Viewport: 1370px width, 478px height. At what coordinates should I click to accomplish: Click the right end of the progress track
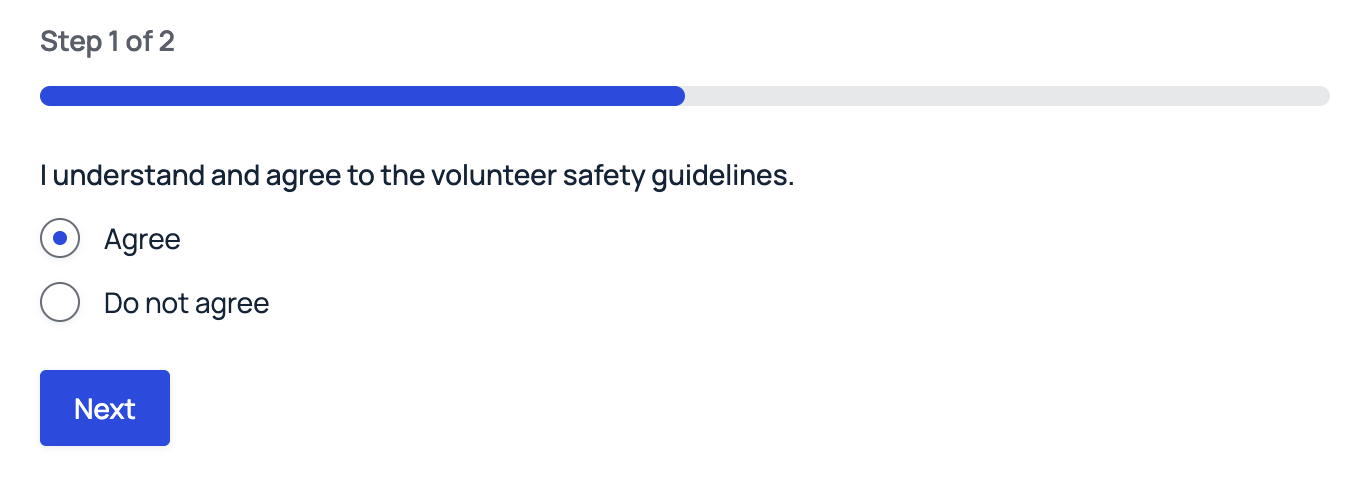[1320, 96]
